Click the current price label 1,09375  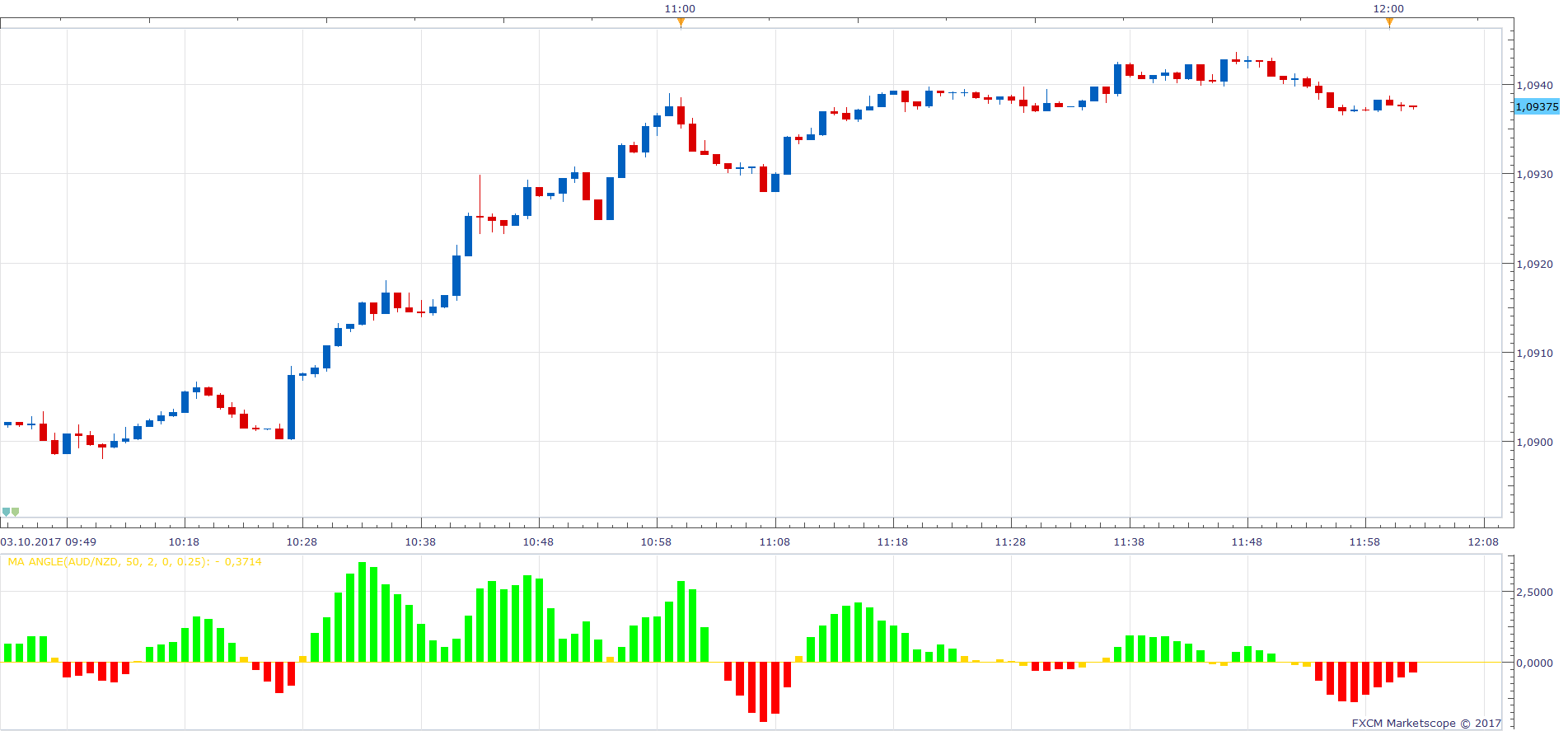point(1537,106)
